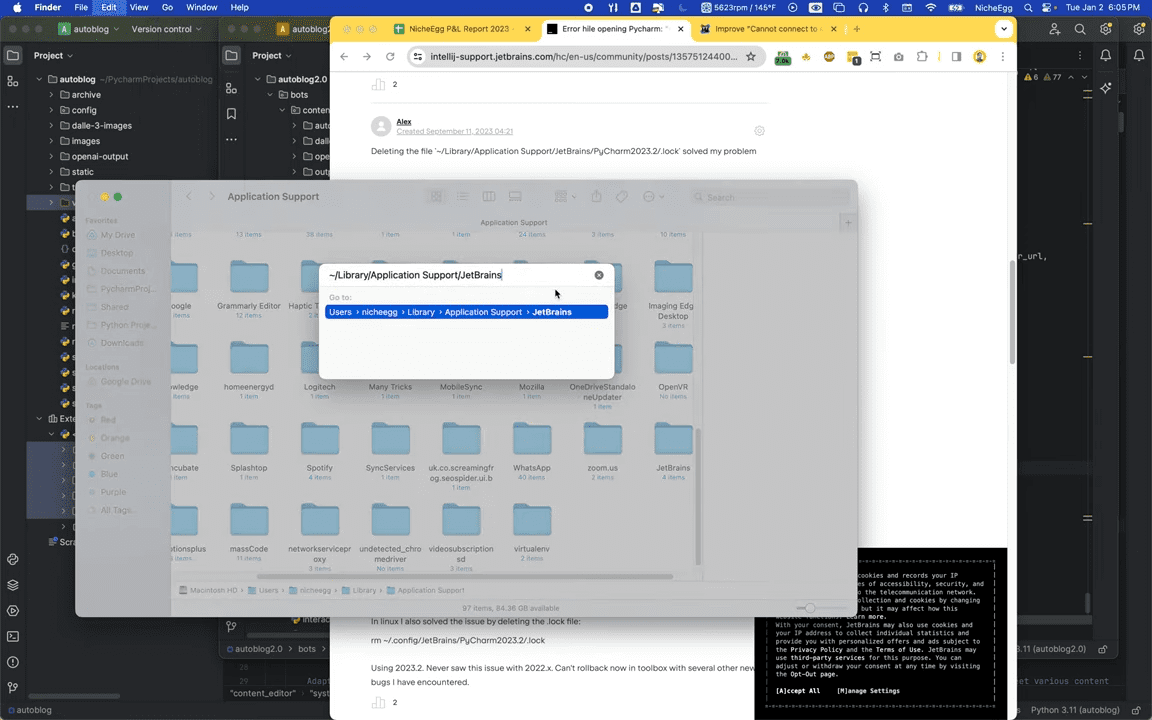The image size is (1152, 720).
Task: Open the Tags icon in Finder's toolbar
Action: (622, 197)
